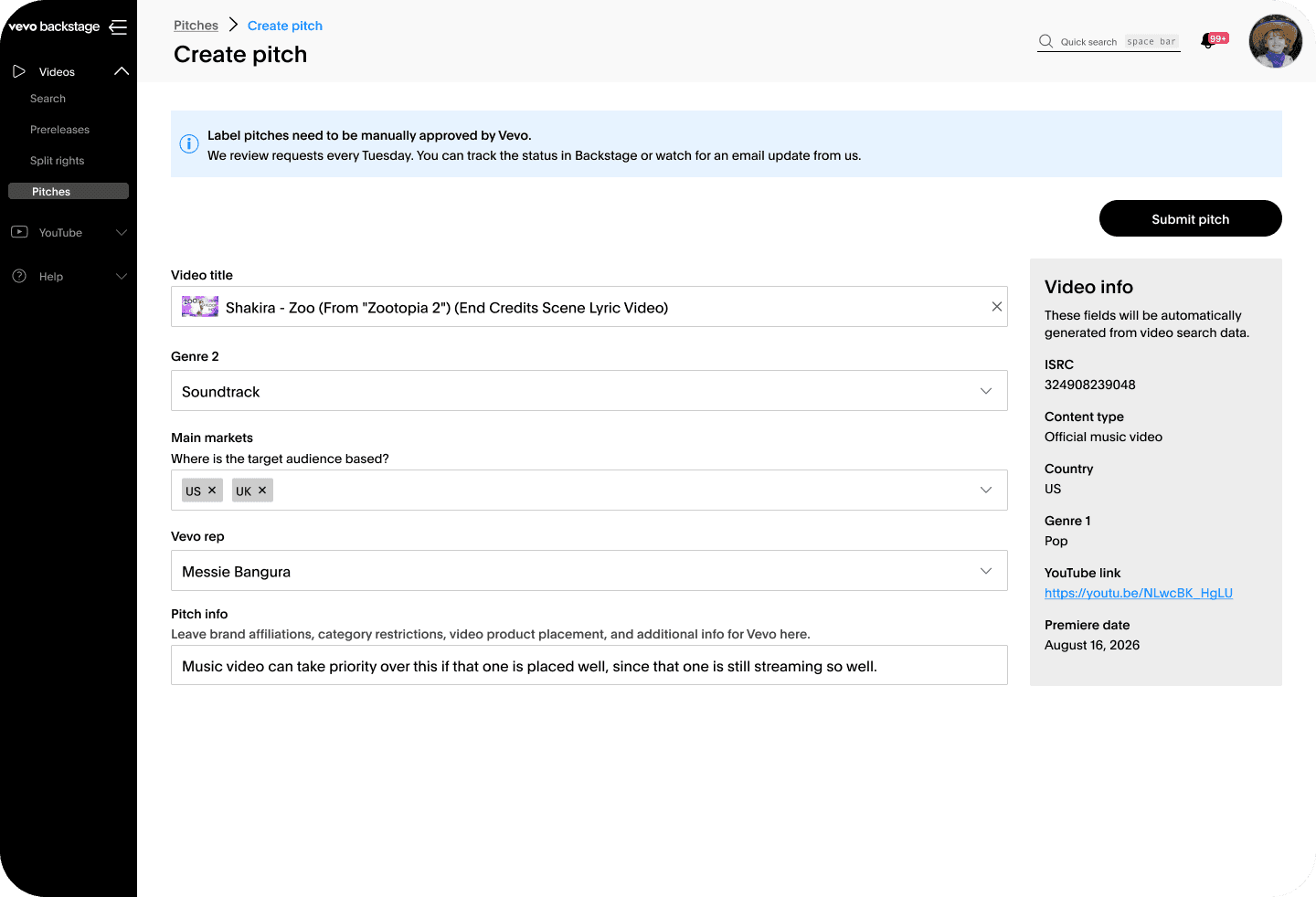The height and width of the screenshot is (897, 1316).
Task: Click the Help sidebar label
Action: 51,277
